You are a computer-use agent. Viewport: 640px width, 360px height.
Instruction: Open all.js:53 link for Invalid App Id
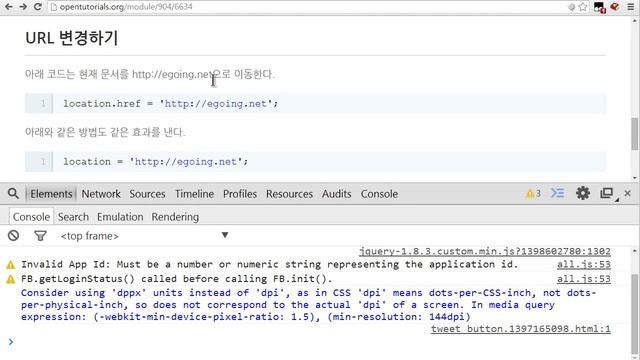tap(584, 264)
